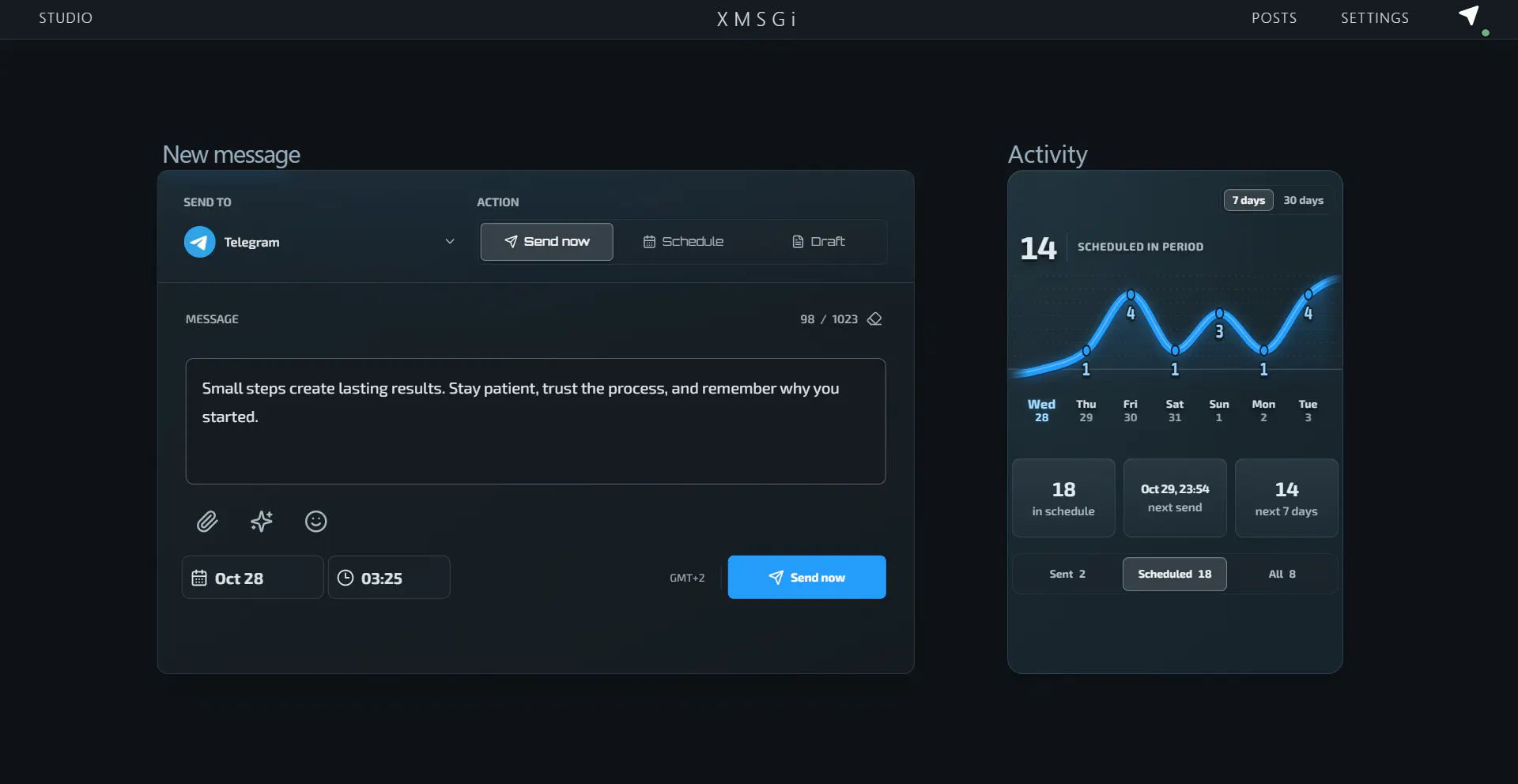
Task: Click the next send Oct 29 card
Action: coord(1175,498)
